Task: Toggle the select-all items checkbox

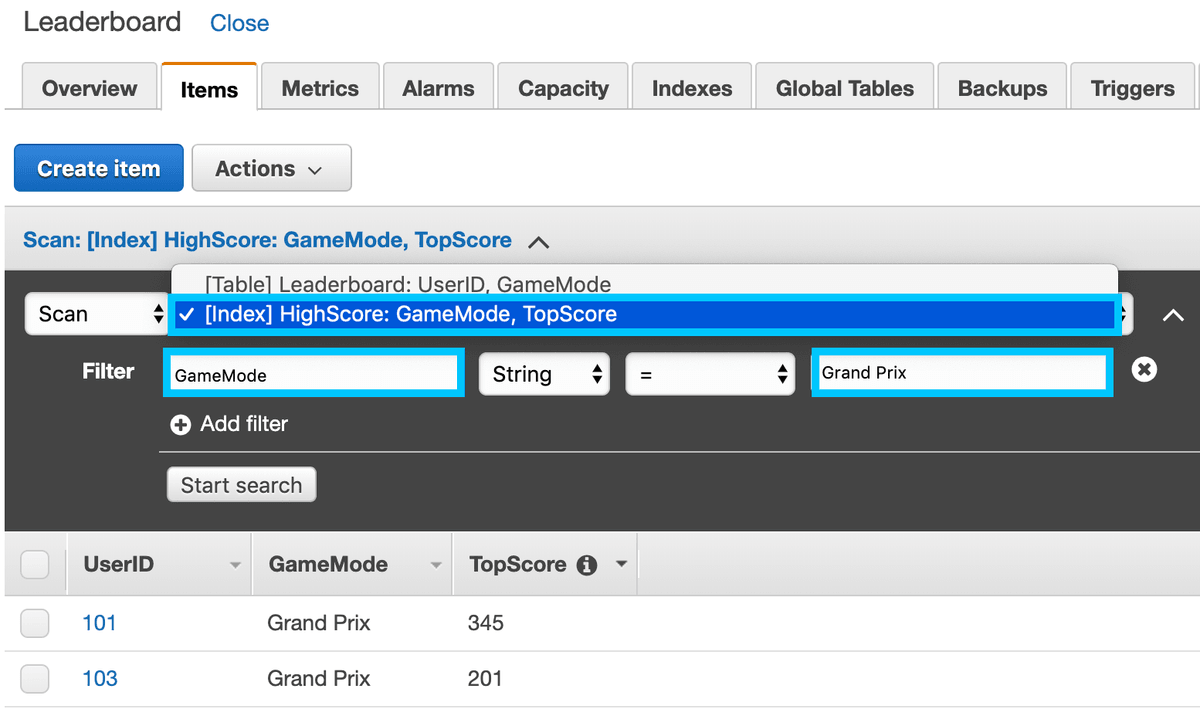Action: pos(35,564)
